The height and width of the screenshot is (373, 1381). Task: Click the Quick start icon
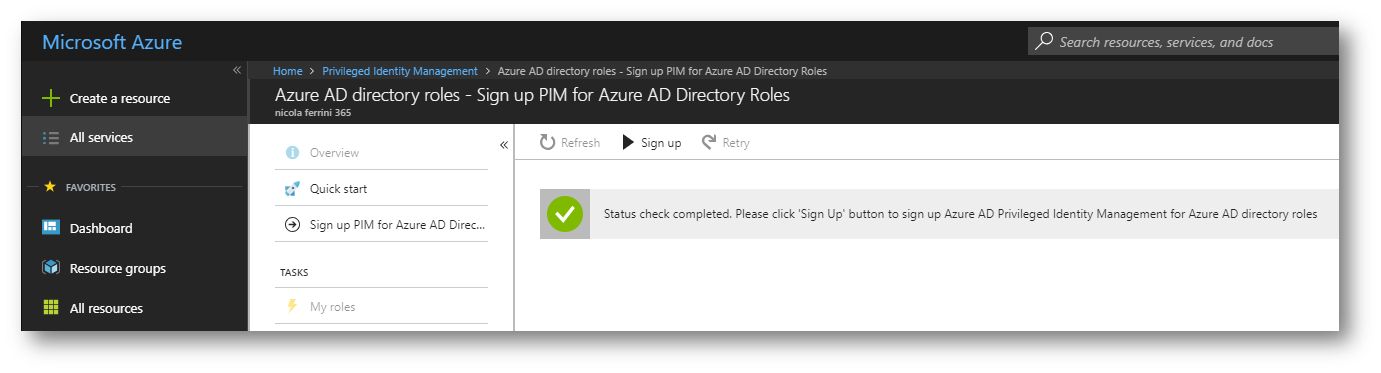(293, 189)
